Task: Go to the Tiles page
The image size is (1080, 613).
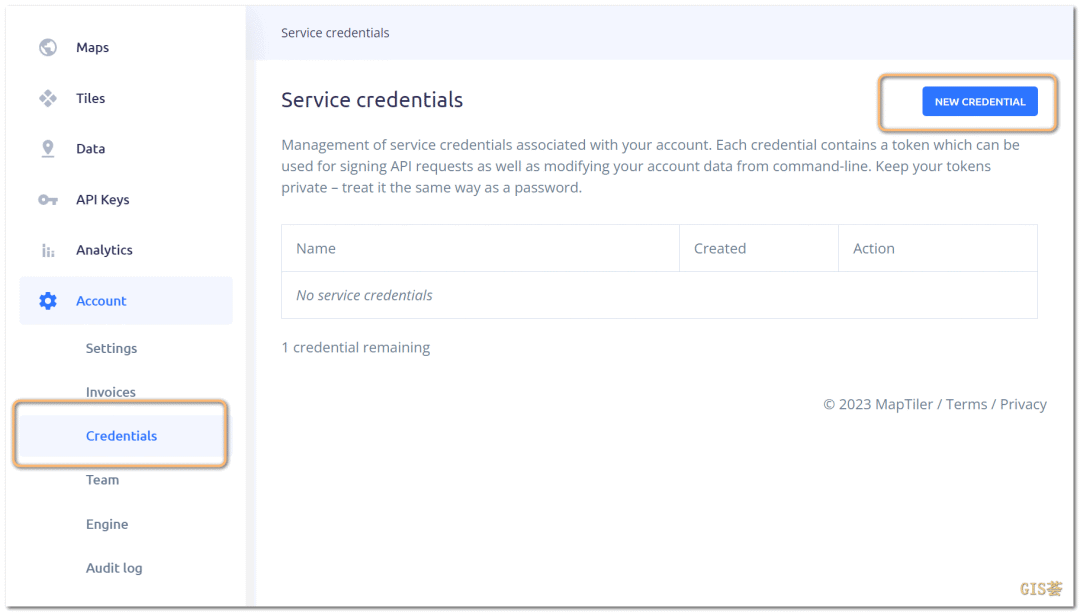Action: [x=90, y=98]
